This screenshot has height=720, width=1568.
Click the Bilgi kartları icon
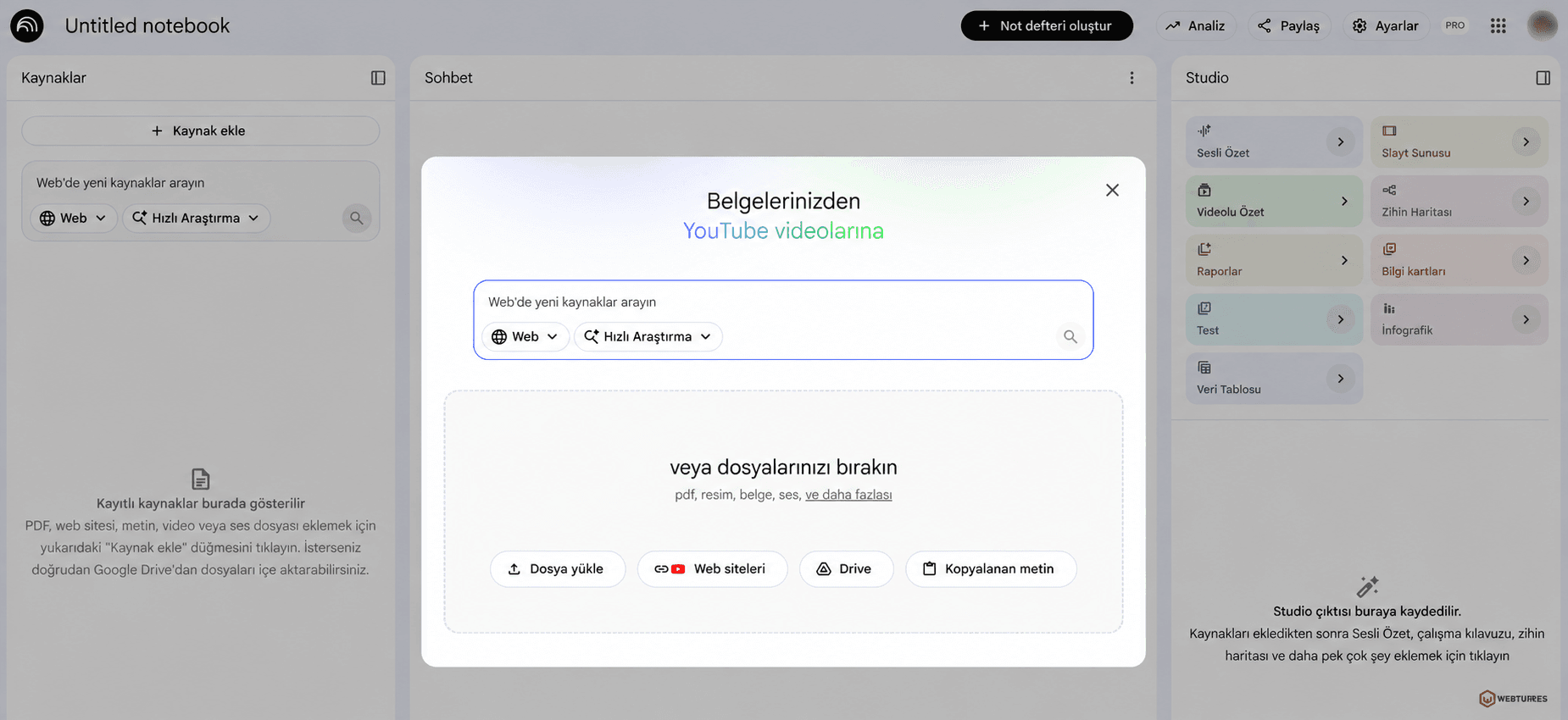pos(1389,249)
